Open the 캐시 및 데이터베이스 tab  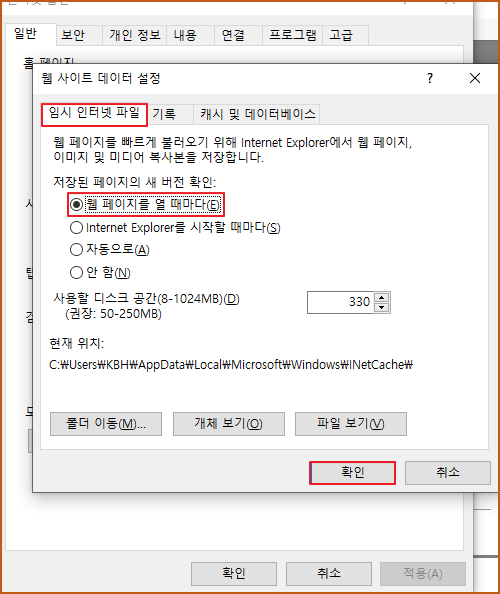257,114
